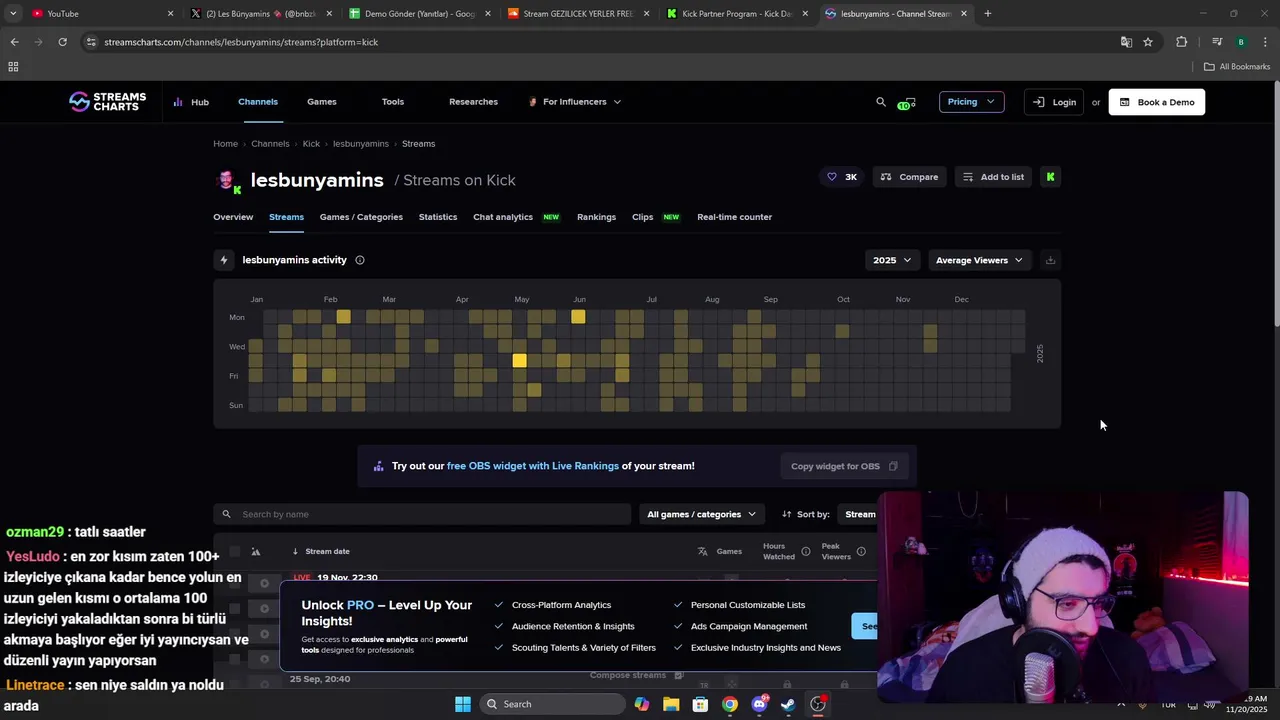Click the free OBS widget link

click(533, 466)
